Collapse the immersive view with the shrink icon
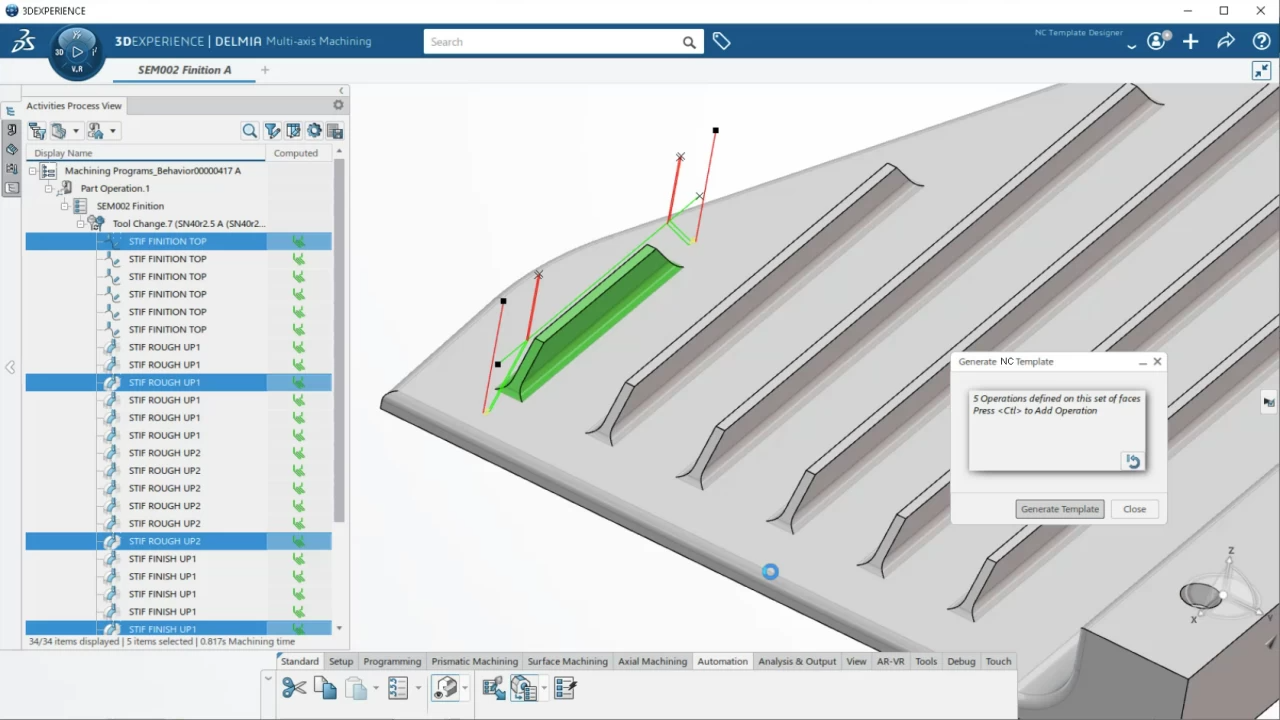Screen dimensions: 1280x720 [x=1261, y=70]
